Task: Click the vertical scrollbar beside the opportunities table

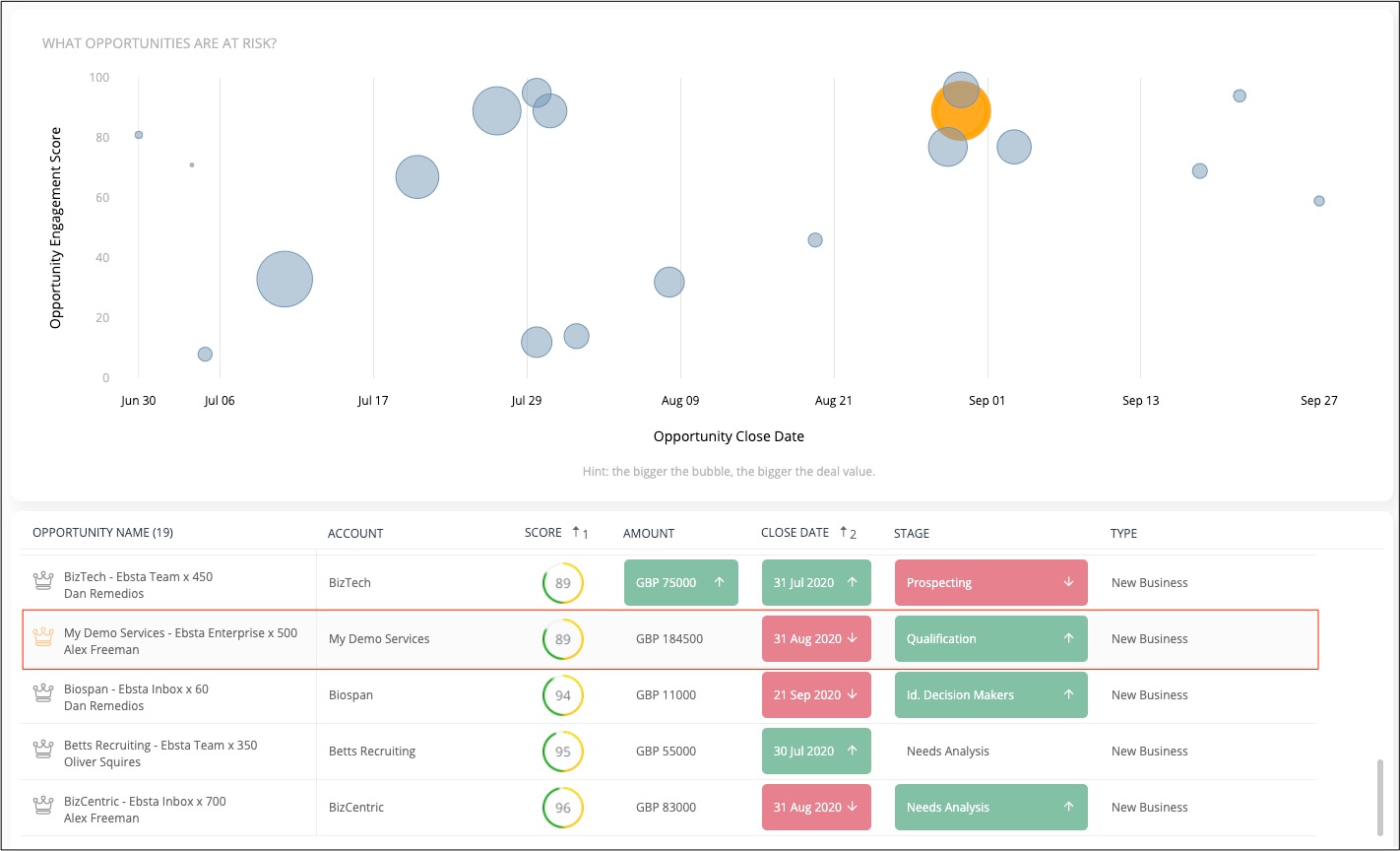Action: coord(1380,796)
